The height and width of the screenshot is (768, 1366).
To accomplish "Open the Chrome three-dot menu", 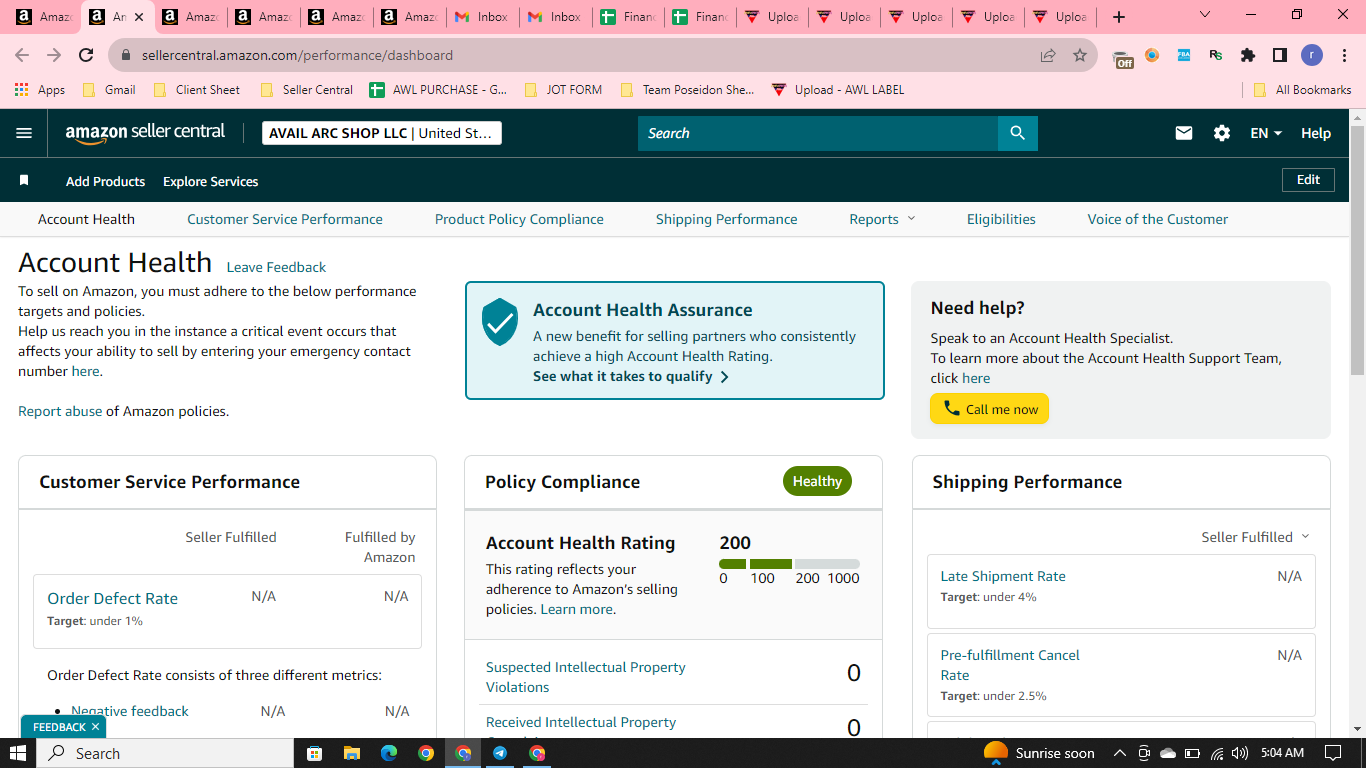I will [1342, 55].
